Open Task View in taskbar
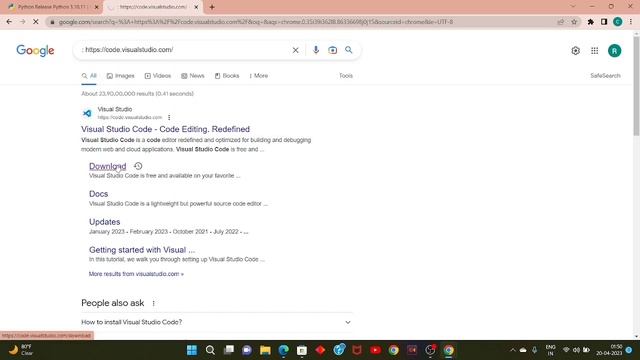 229,350
